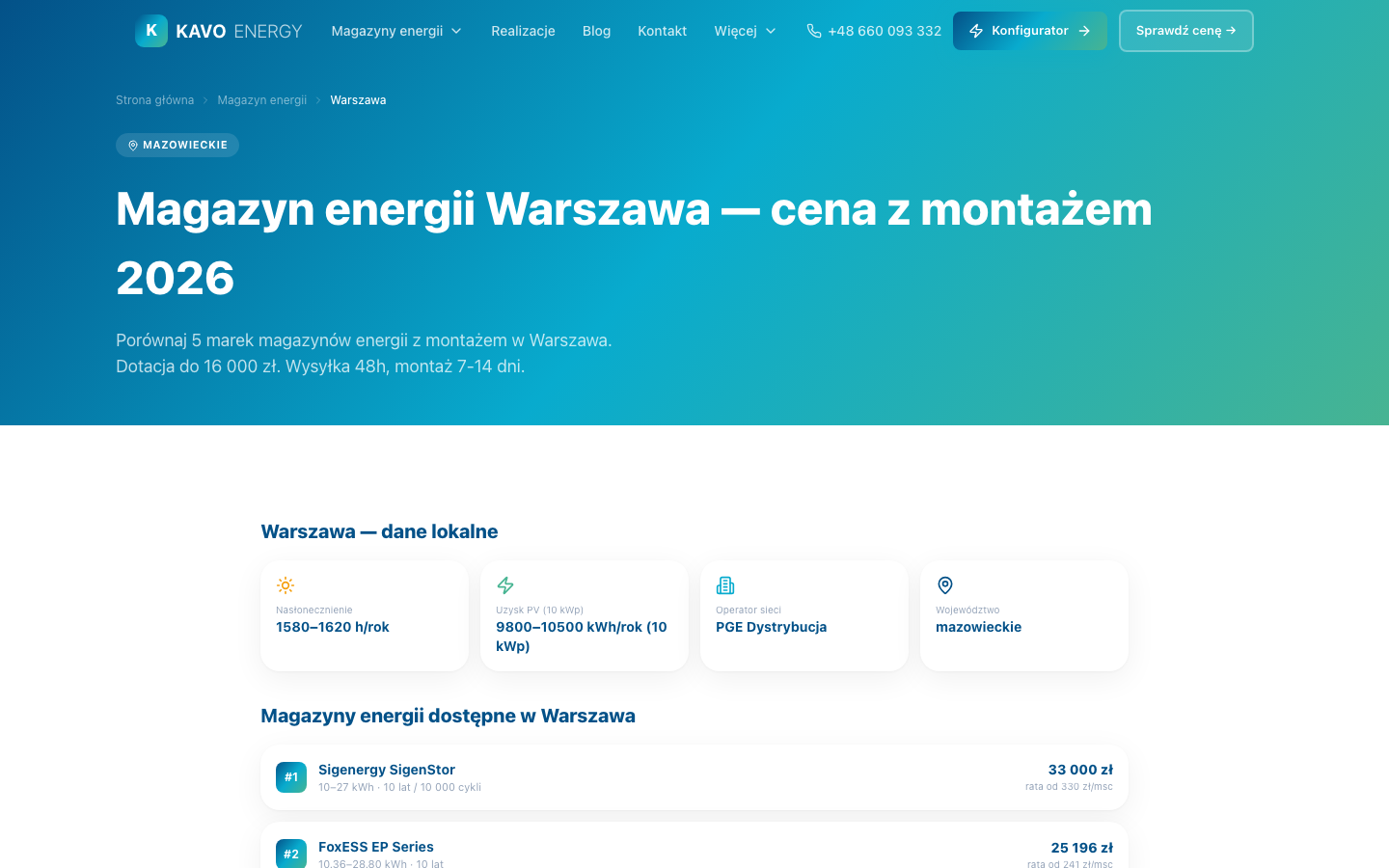The image size is (1389, 868).
Task: Go to Magazyn energii breadcrumb
Action: click(261, 100)
